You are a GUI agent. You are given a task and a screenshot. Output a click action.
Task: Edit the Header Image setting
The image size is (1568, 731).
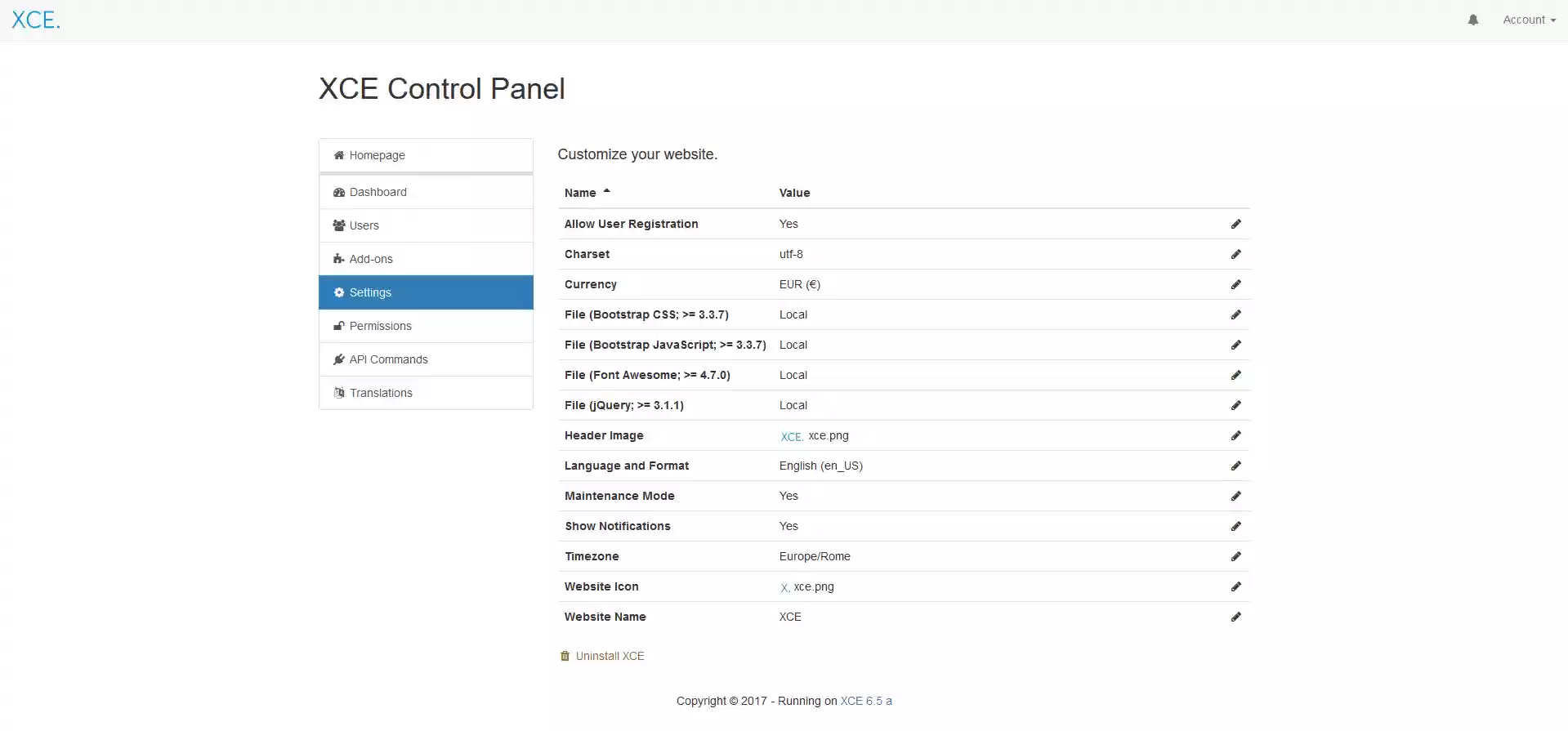pyautogui.click(x=1235, y=435)
